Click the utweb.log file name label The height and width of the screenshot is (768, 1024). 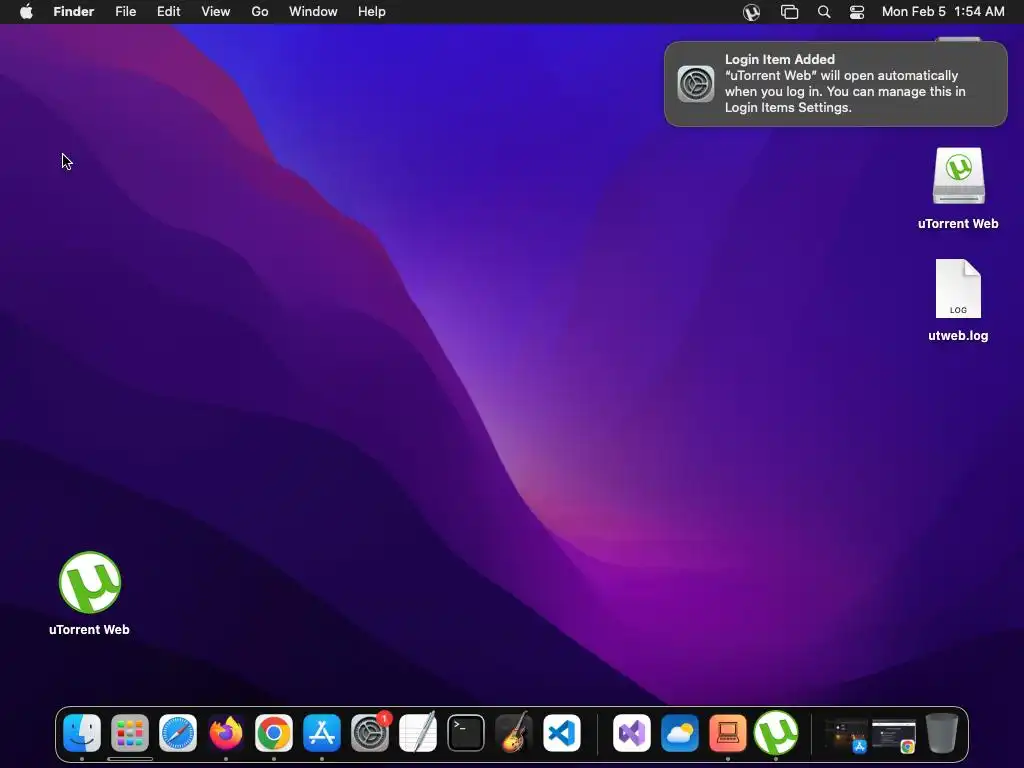coord(958,336)
